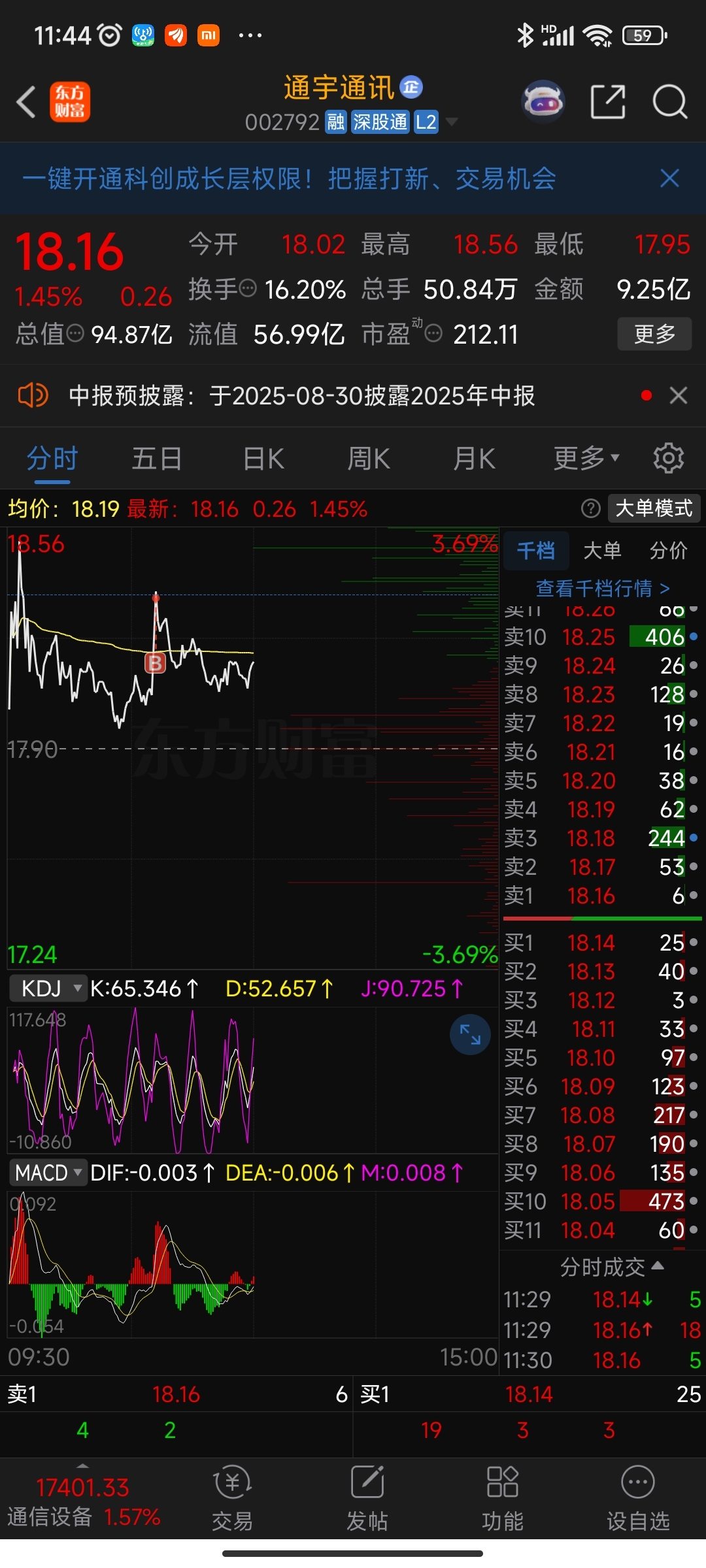Open KDJ indicator dropdown

[48, 988]
